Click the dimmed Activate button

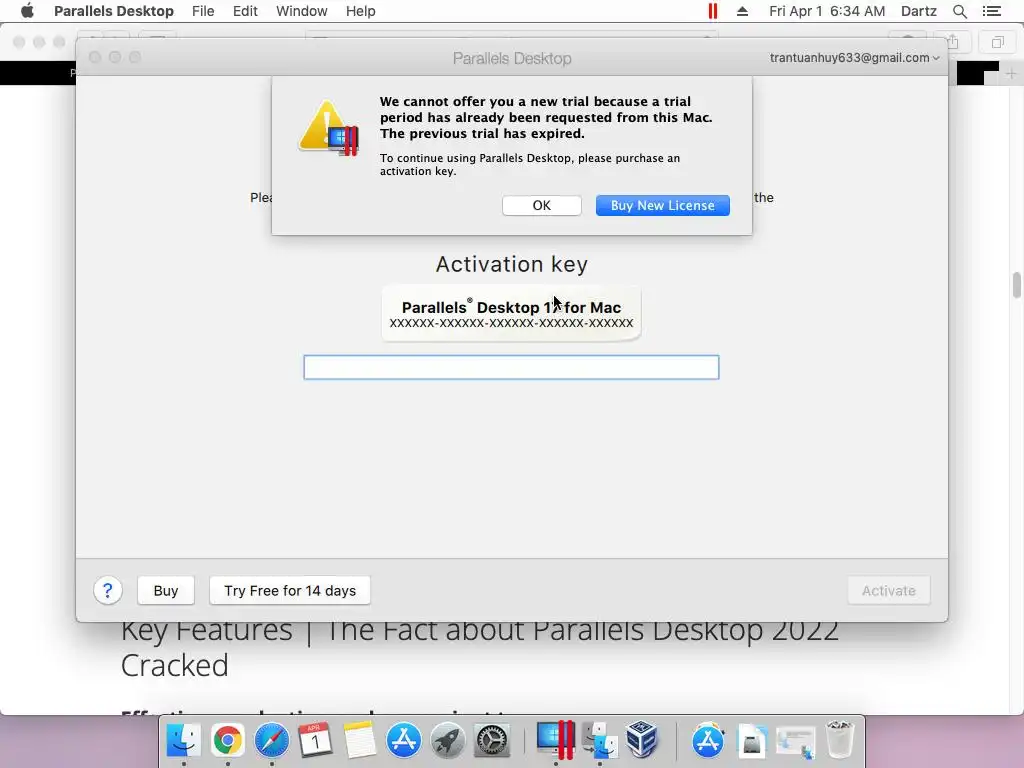tap(888, 590)
